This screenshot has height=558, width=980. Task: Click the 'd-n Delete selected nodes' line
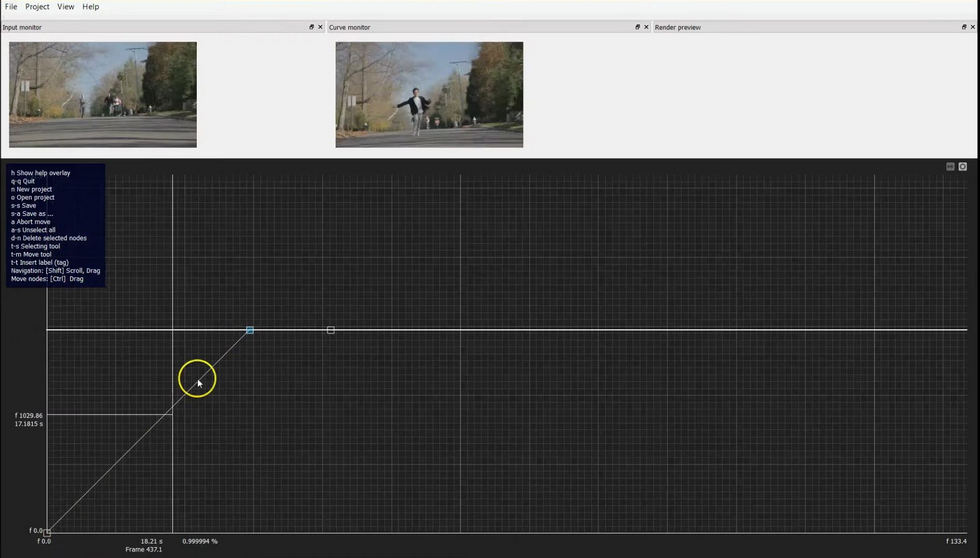click(x=49, y=238)
